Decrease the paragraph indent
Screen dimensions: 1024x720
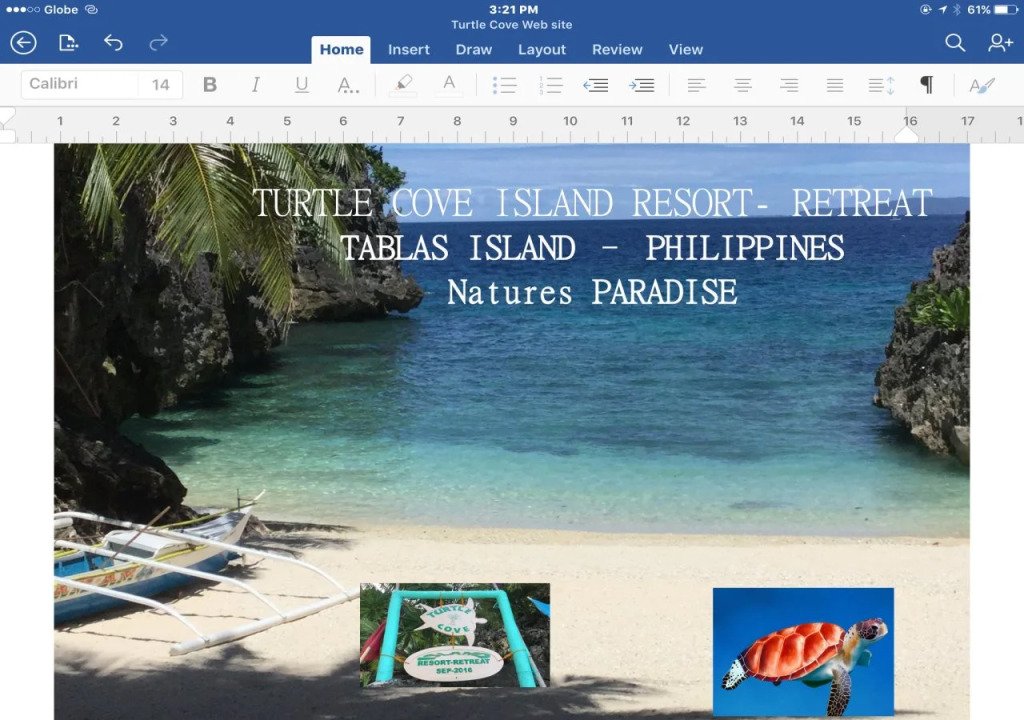click(596, 85)
